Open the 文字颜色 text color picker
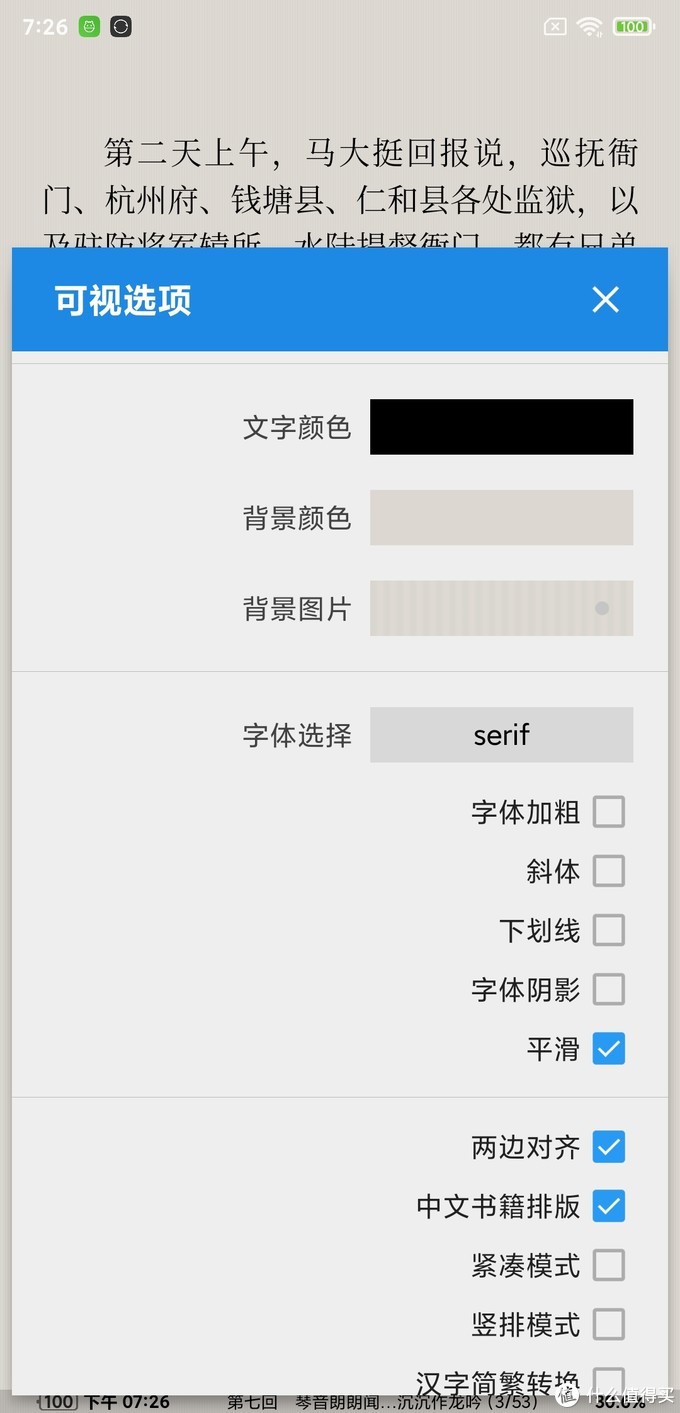680x1413 pixels. coord(501,426)
